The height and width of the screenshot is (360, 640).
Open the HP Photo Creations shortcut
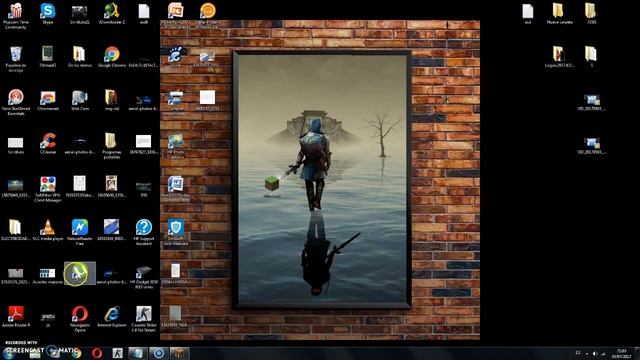click(x=176, y=145)
